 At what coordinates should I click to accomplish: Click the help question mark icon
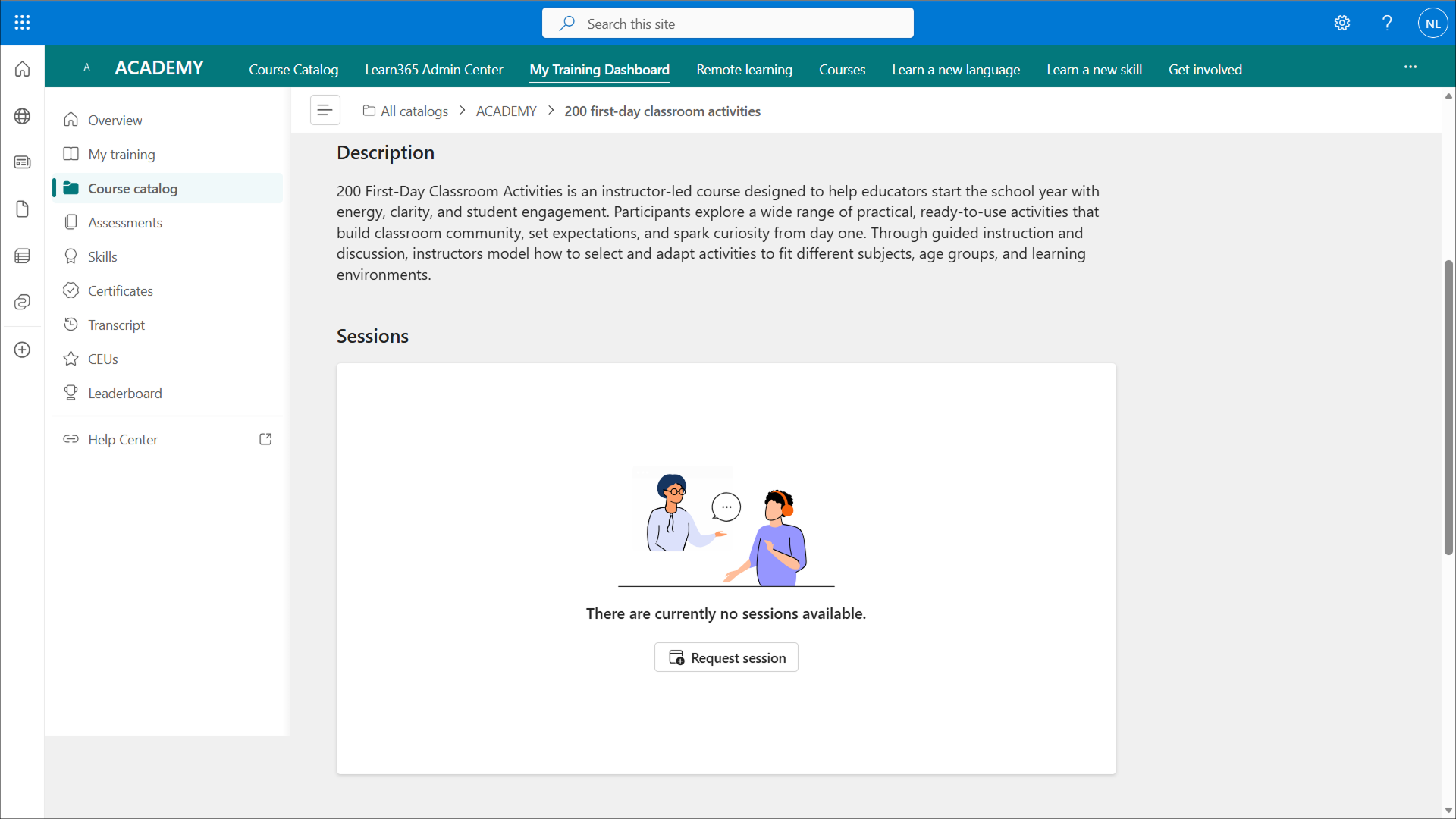click(1387, 23)
